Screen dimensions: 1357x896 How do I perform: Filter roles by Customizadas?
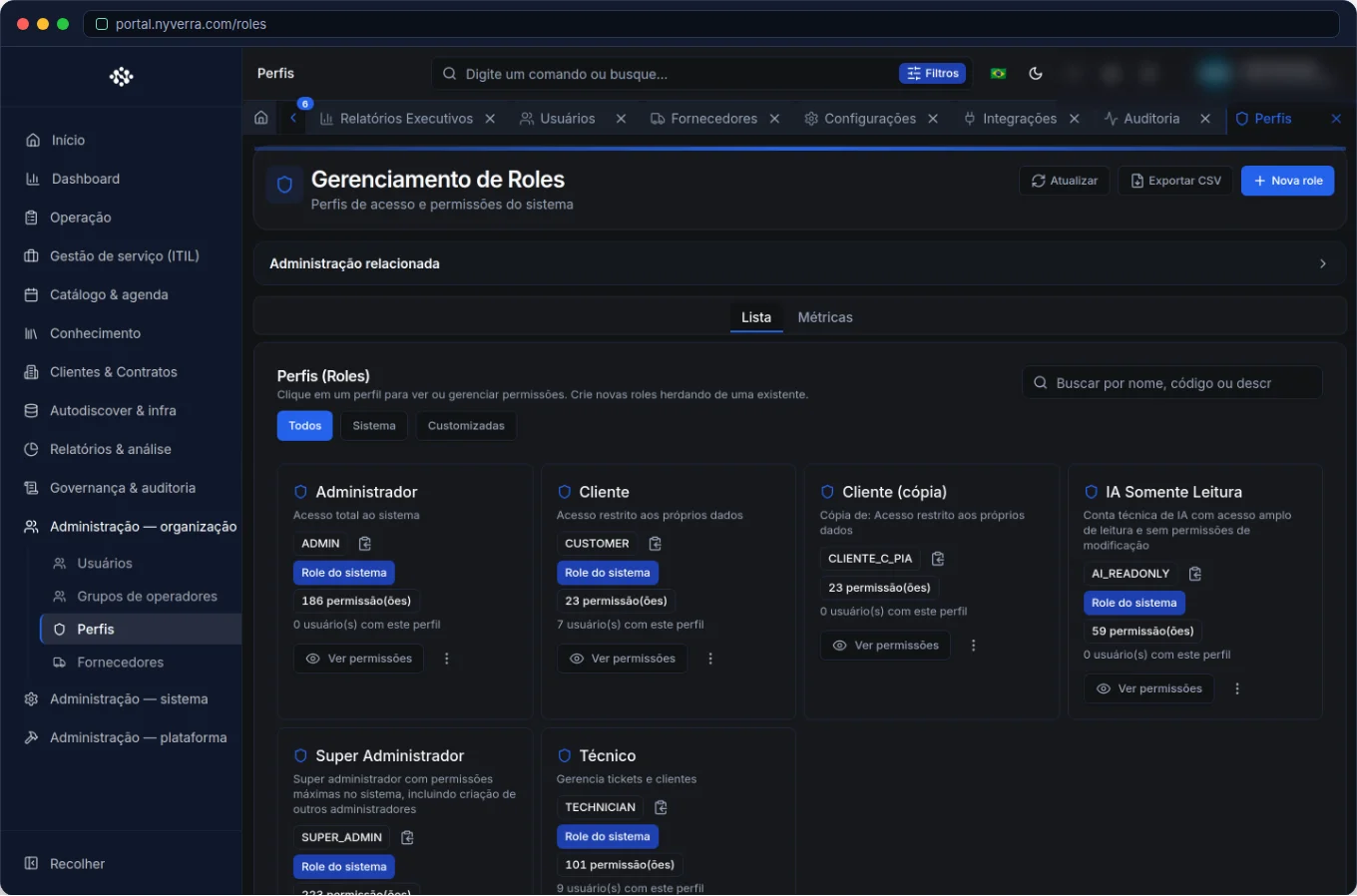coord(466,426)
